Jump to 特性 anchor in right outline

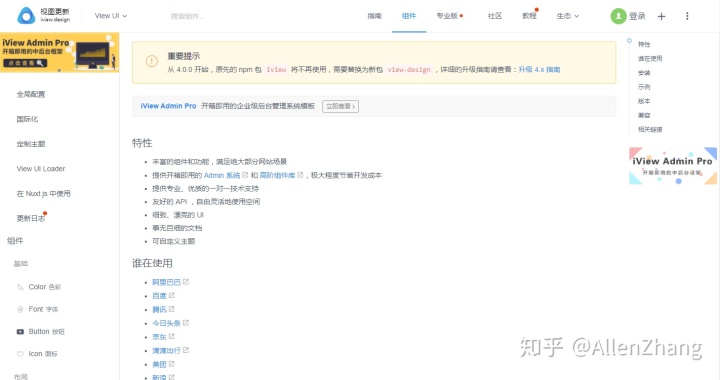coord(644,45)
